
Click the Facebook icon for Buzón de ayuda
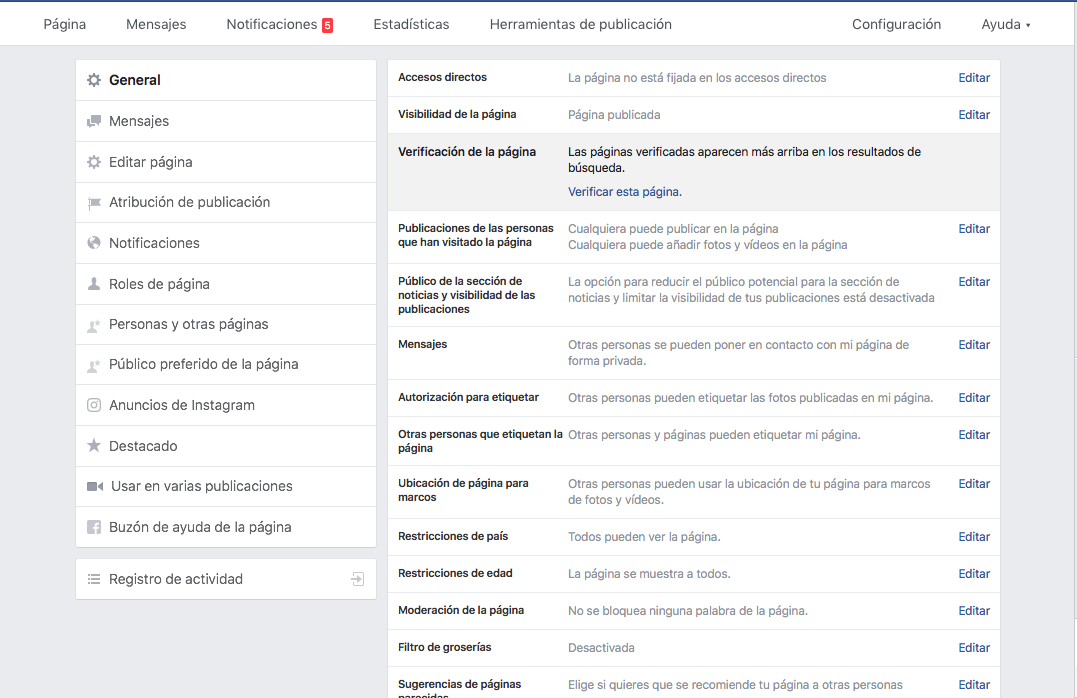tap(94, 527)
